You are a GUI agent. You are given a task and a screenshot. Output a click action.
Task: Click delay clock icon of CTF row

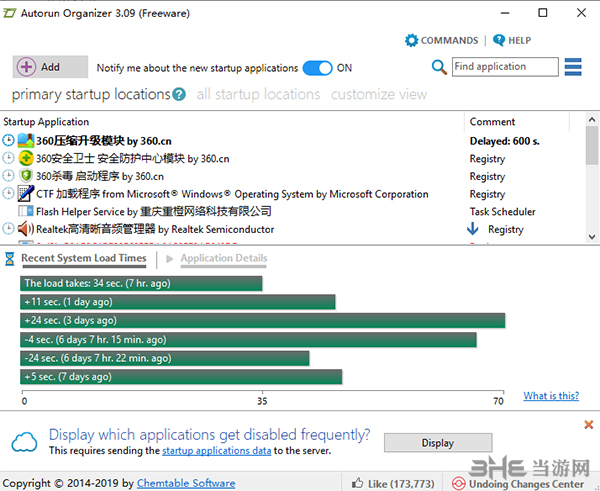(8, 193)
